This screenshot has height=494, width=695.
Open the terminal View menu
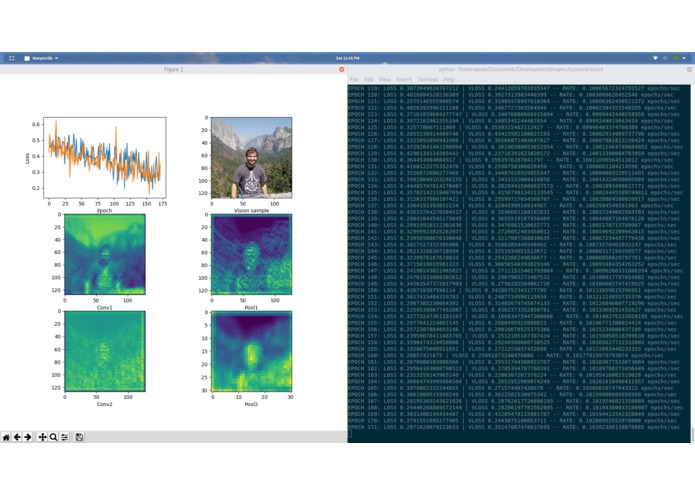[384, 79]
